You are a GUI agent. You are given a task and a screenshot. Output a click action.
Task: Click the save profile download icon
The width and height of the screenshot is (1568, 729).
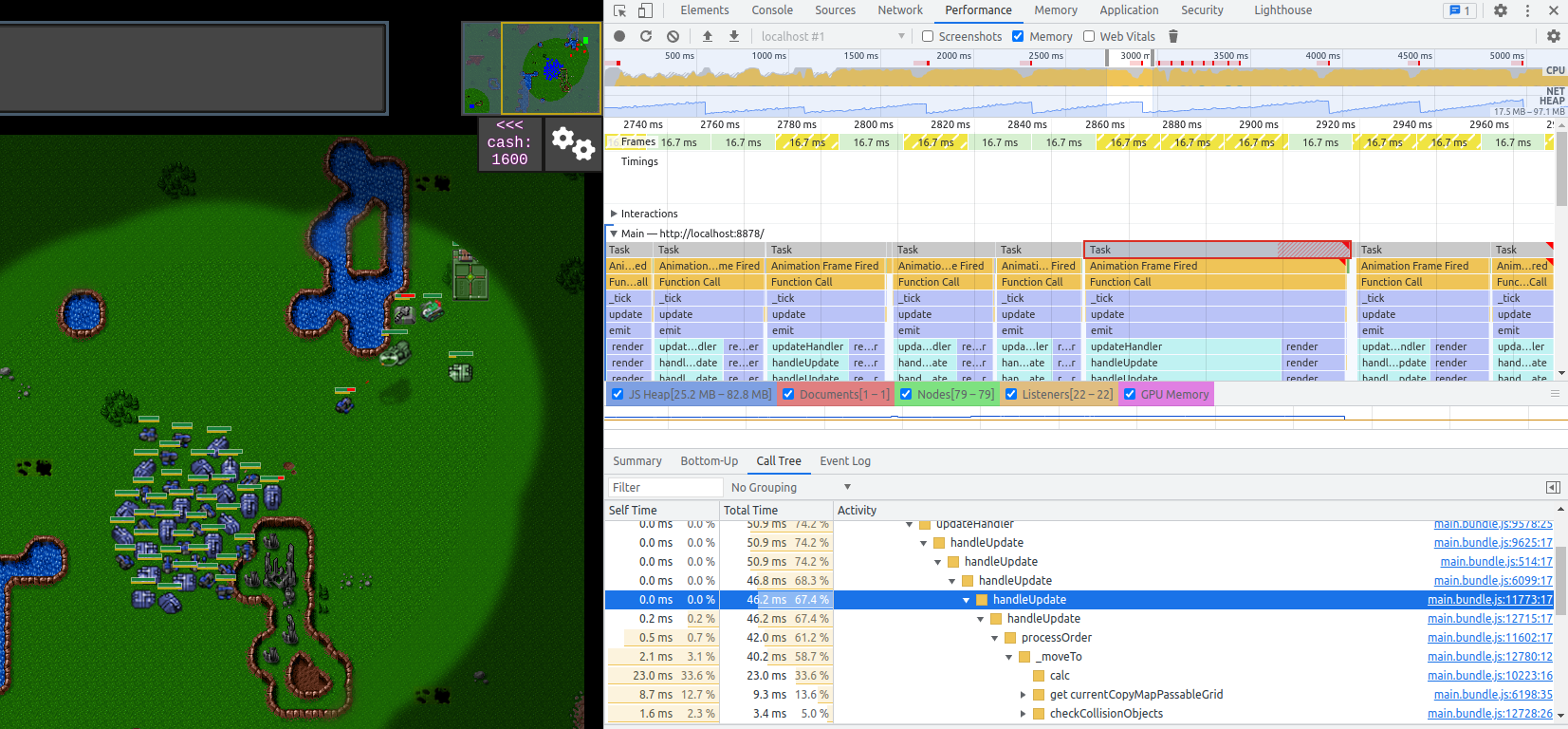[x=733, y=36]
